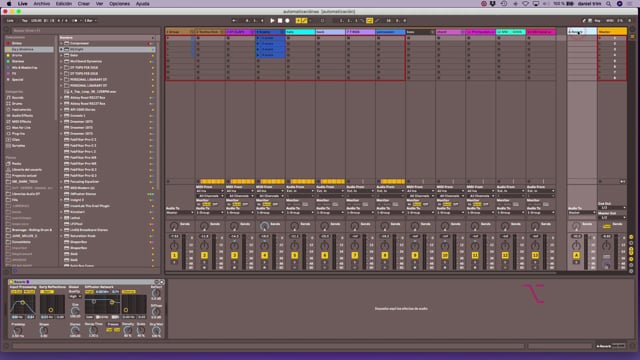Open track 2 All Channels dropdown

click(210, 196)
